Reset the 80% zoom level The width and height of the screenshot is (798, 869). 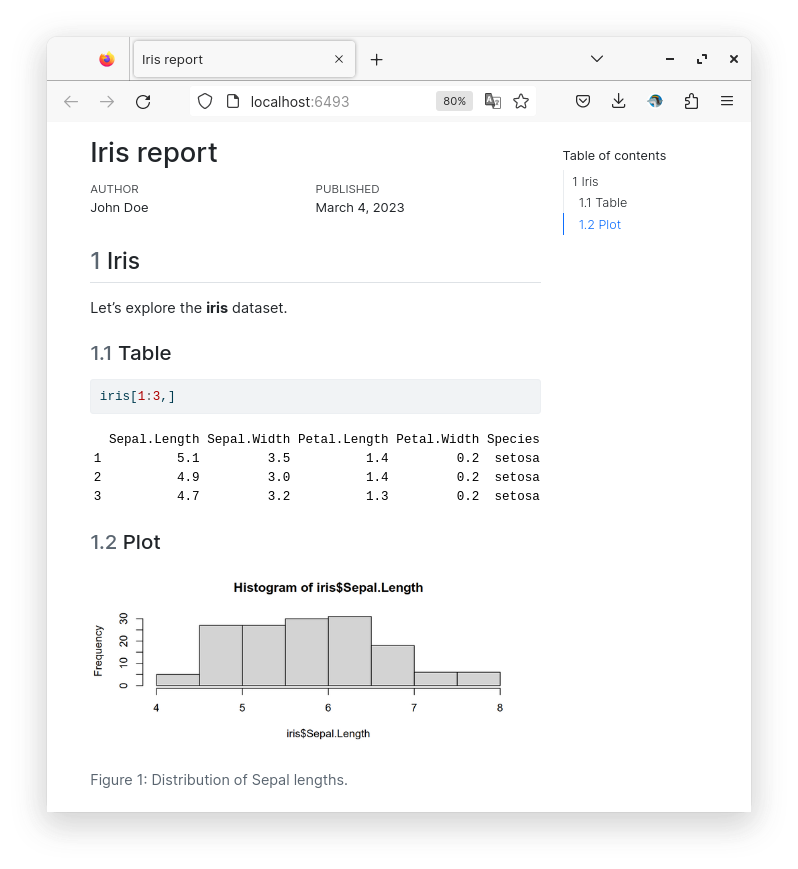454,101
